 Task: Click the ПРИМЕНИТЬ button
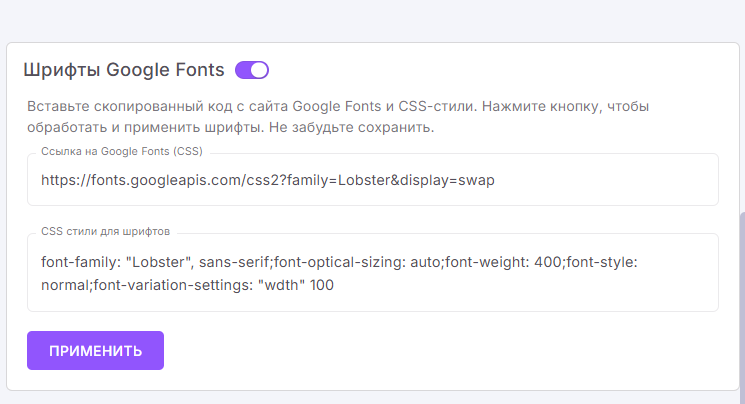95,351
